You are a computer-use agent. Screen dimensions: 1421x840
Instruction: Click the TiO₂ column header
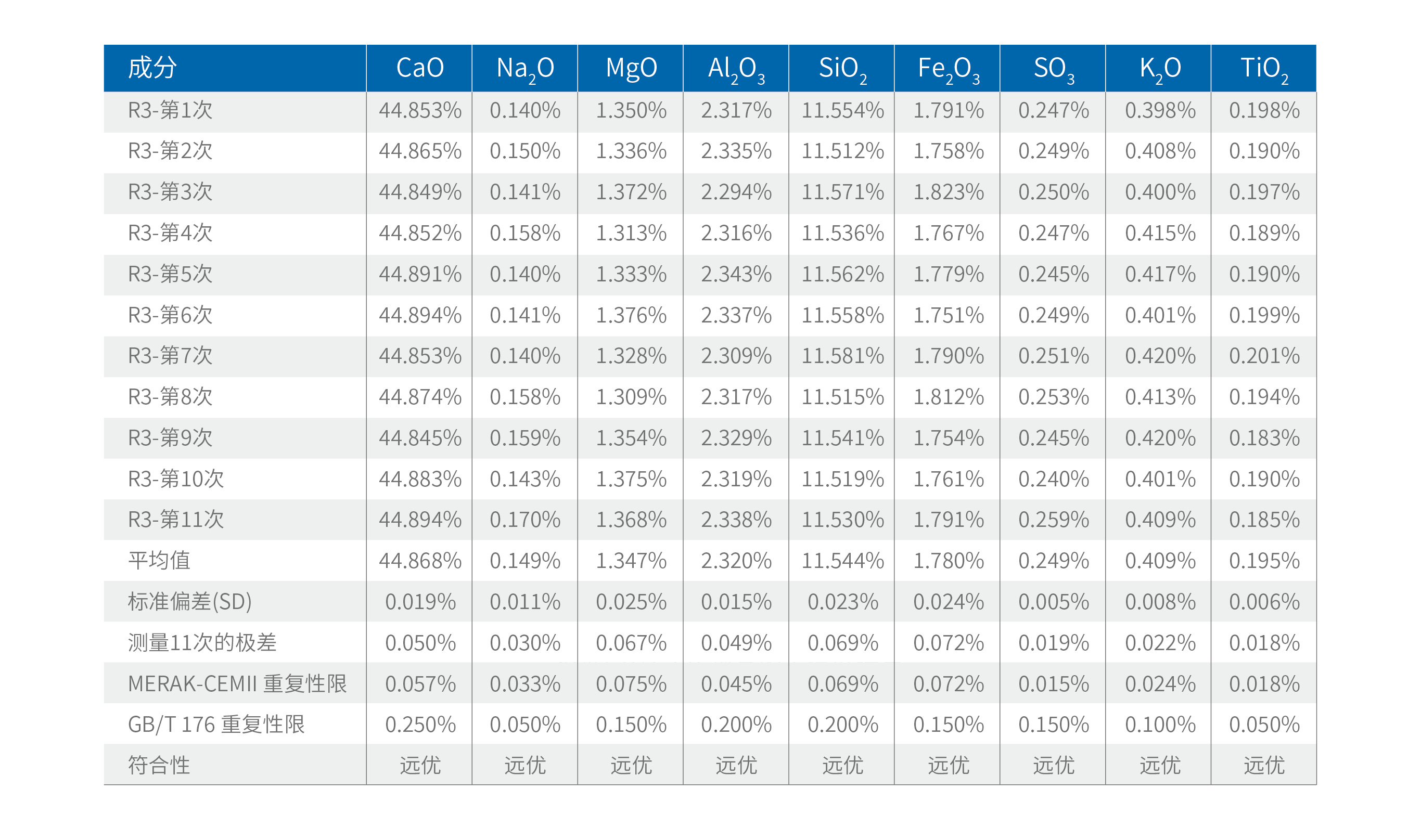[x=1264, y=68]
